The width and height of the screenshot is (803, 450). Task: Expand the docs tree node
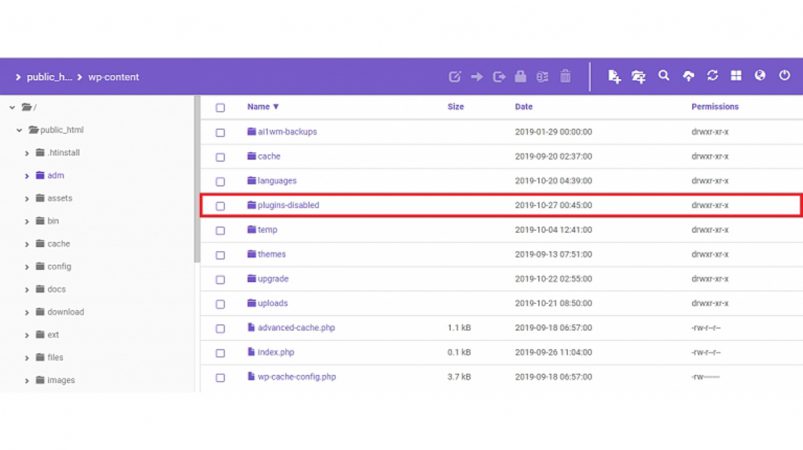click(27, 290)
